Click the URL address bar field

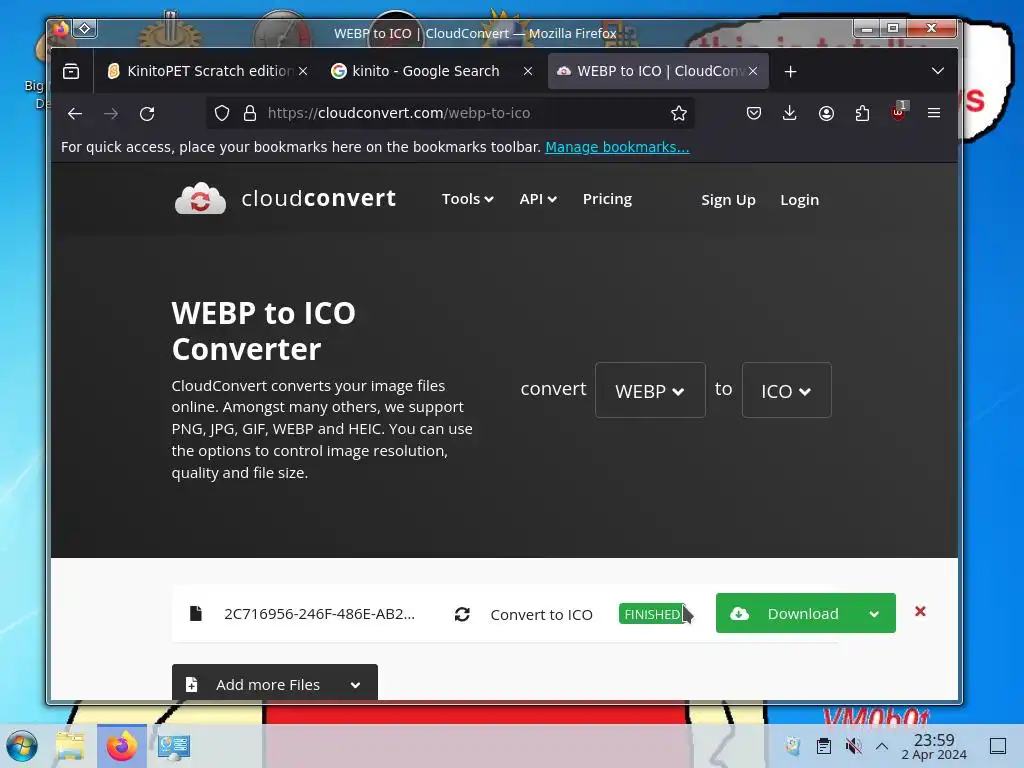[451, 114]
